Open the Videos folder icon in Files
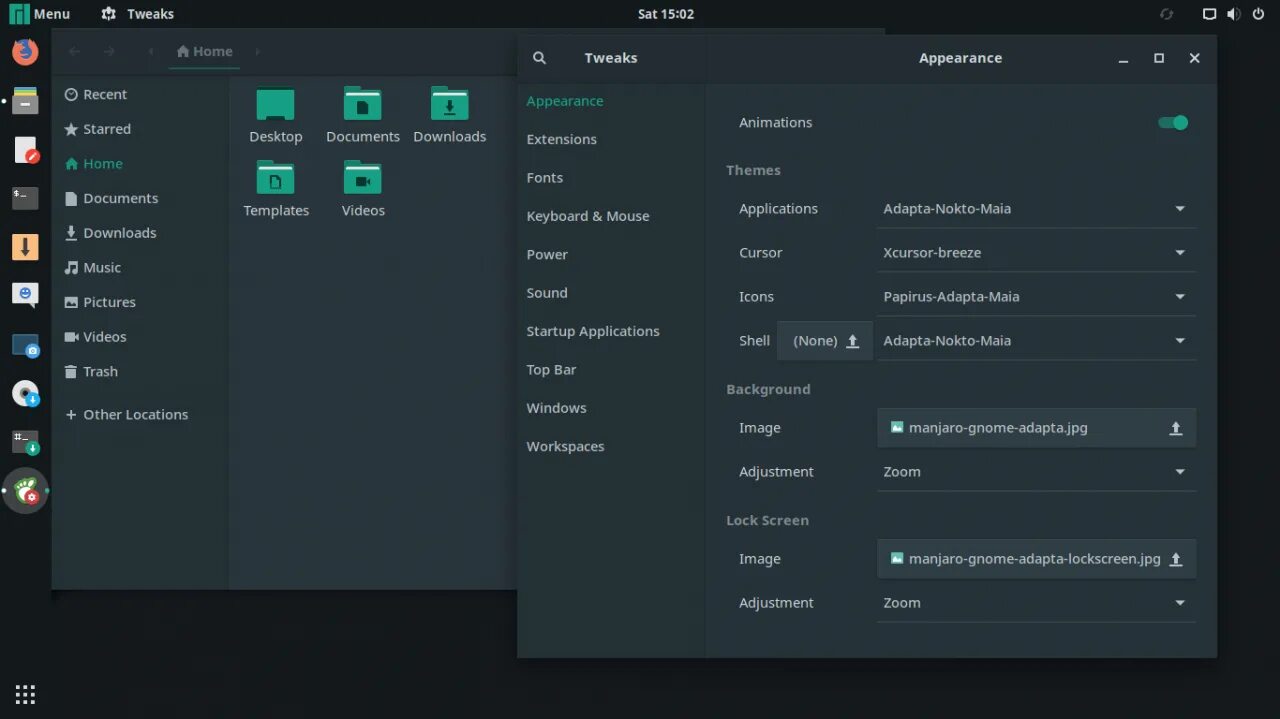The height and width of the screenshot is (719, 1280). coord(363,189)
